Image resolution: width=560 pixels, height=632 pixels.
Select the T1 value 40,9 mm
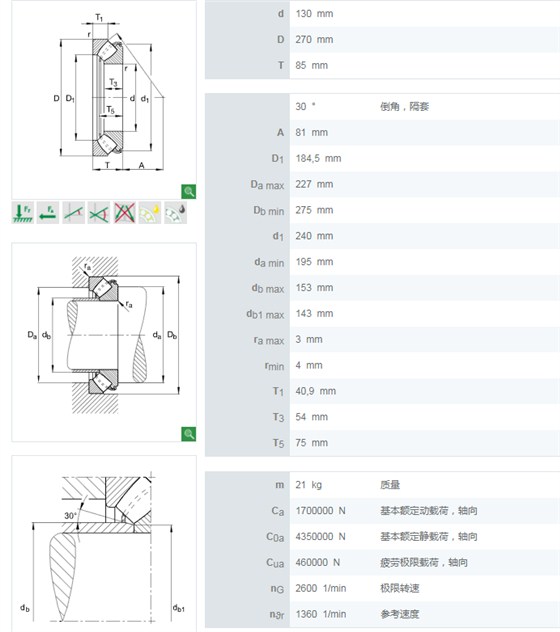tap(316, 391)
